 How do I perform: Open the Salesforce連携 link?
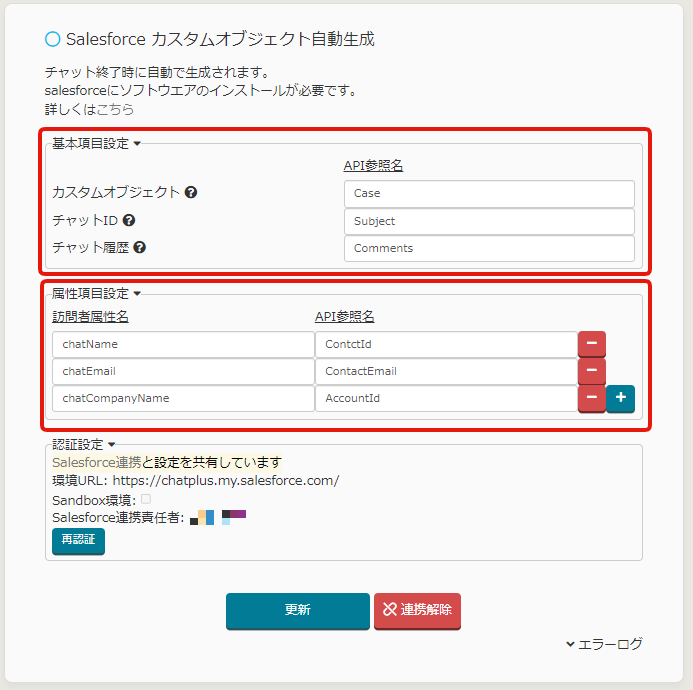pyautogui.click(x=96, y=462)
